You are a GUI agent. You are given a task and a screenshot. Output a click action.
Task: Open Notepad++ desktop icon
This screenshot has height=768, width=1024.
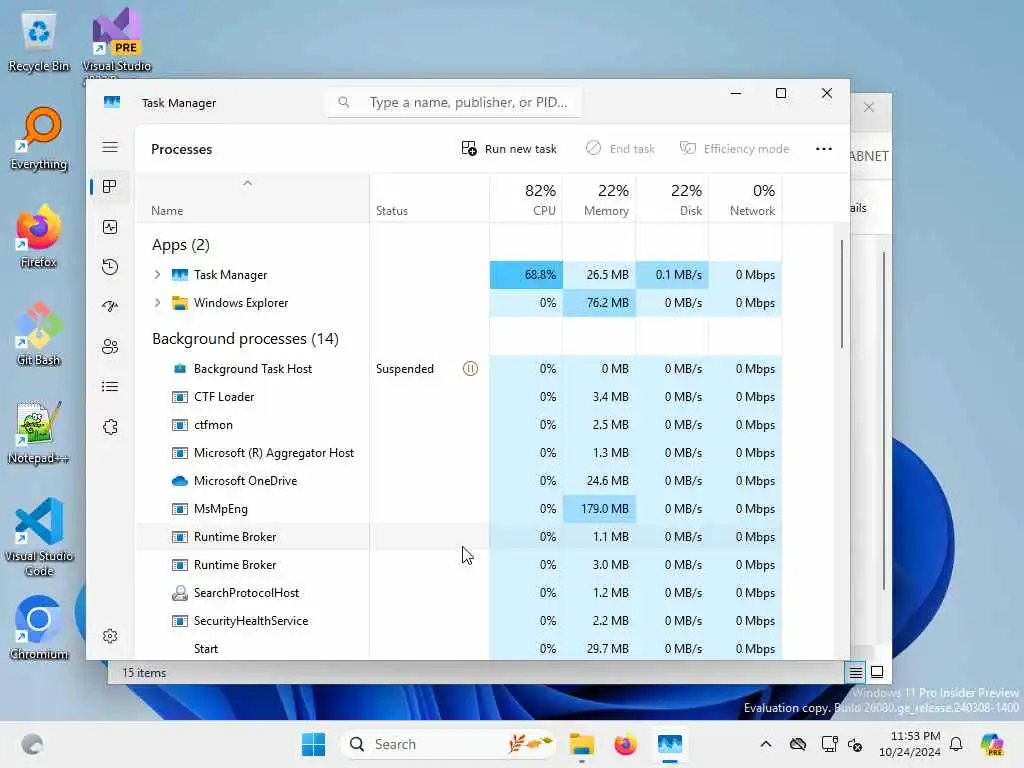pyautogui.click(x=39, y=432)
